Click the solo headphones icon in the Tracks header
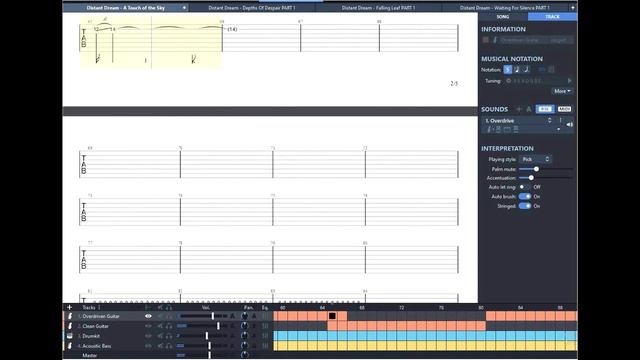 click(169, 307)
